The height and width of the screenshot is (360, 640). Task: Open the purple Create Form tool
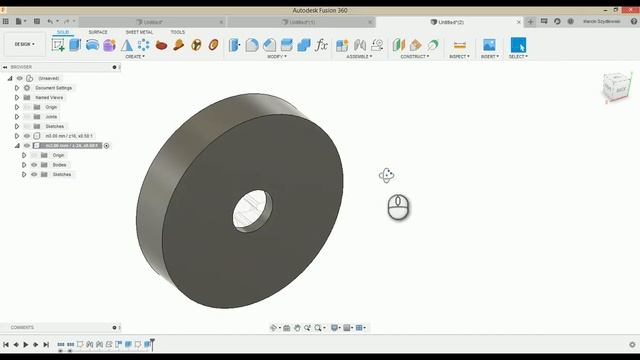pyautogui.click(x=109, y=45)
